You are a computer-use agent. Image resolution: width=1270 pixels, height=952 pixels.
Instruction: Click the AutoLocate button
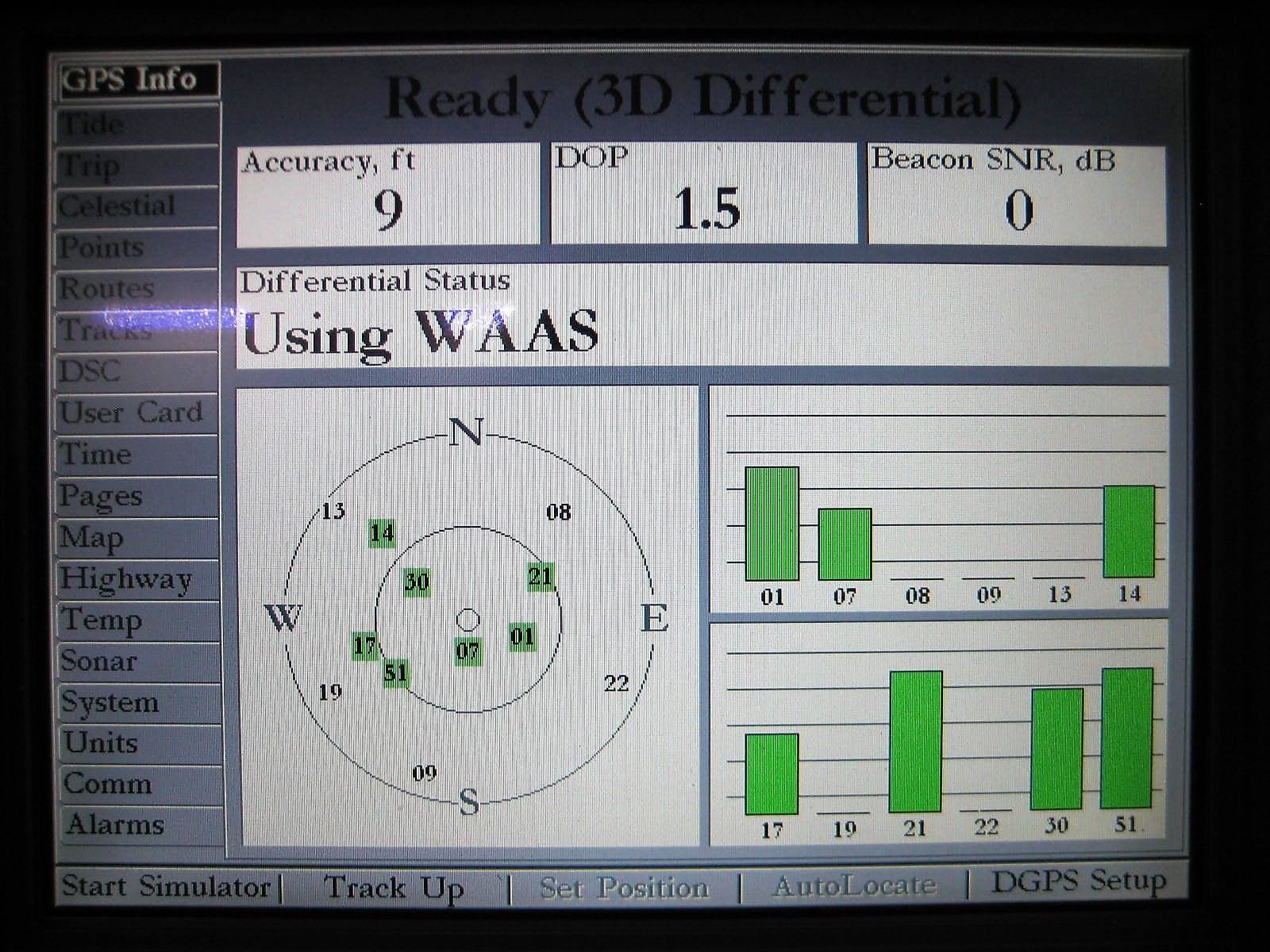854,885
